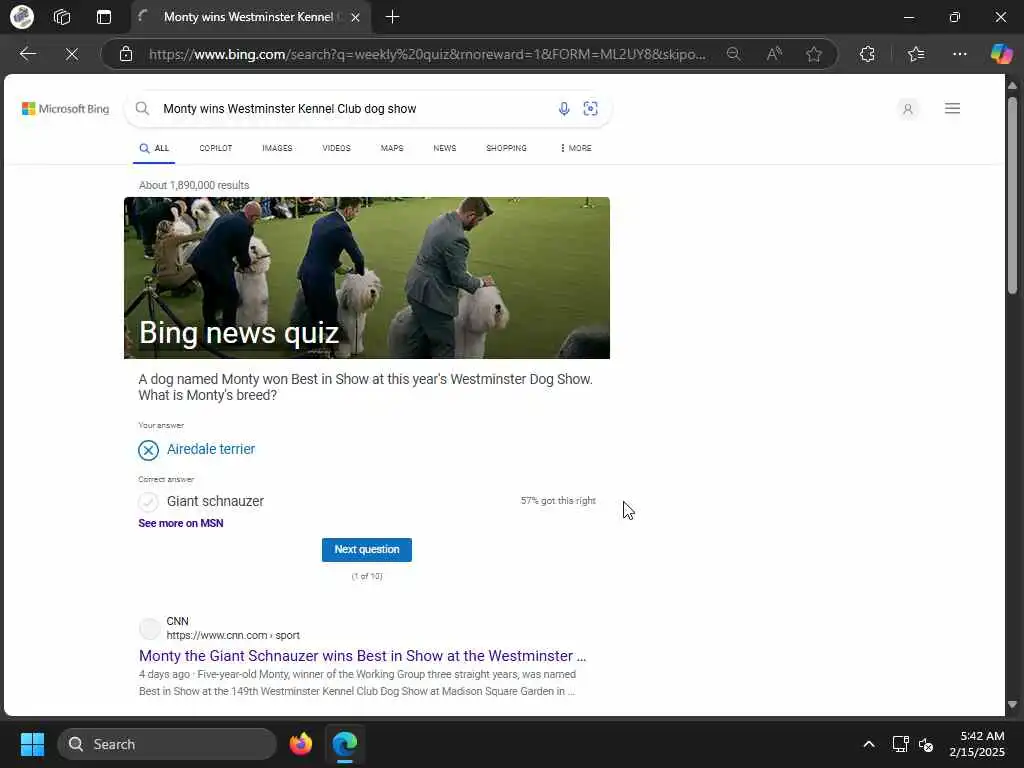Viewport: 1024px width, 768px height.
Task: Open the Favorites list
Action: click(916, 54)
